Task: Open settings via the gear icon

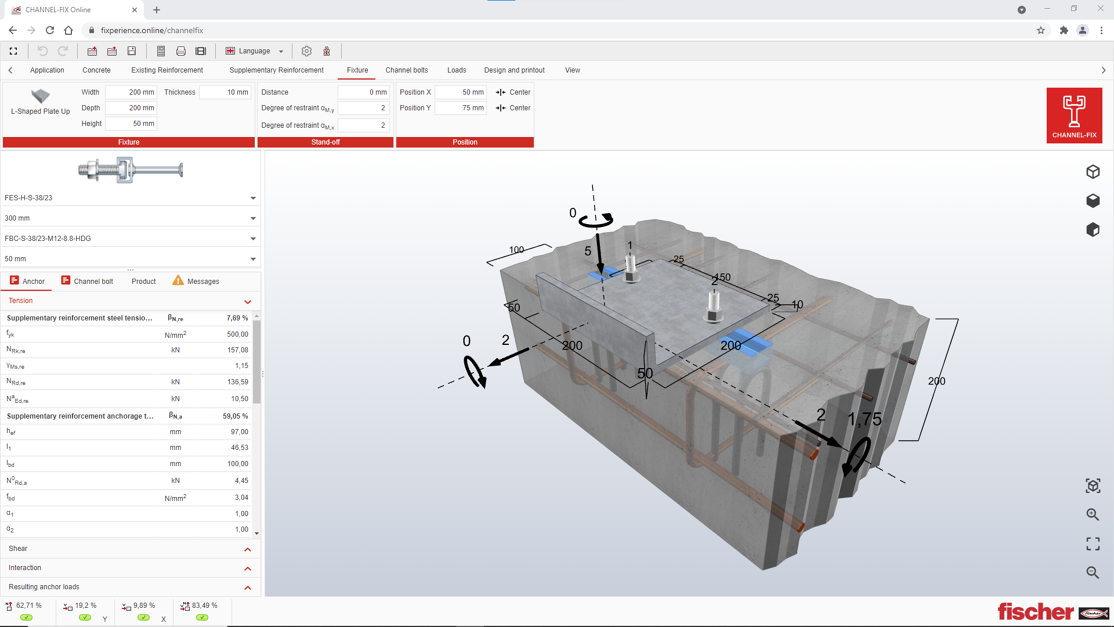Action: pos(306,51)
